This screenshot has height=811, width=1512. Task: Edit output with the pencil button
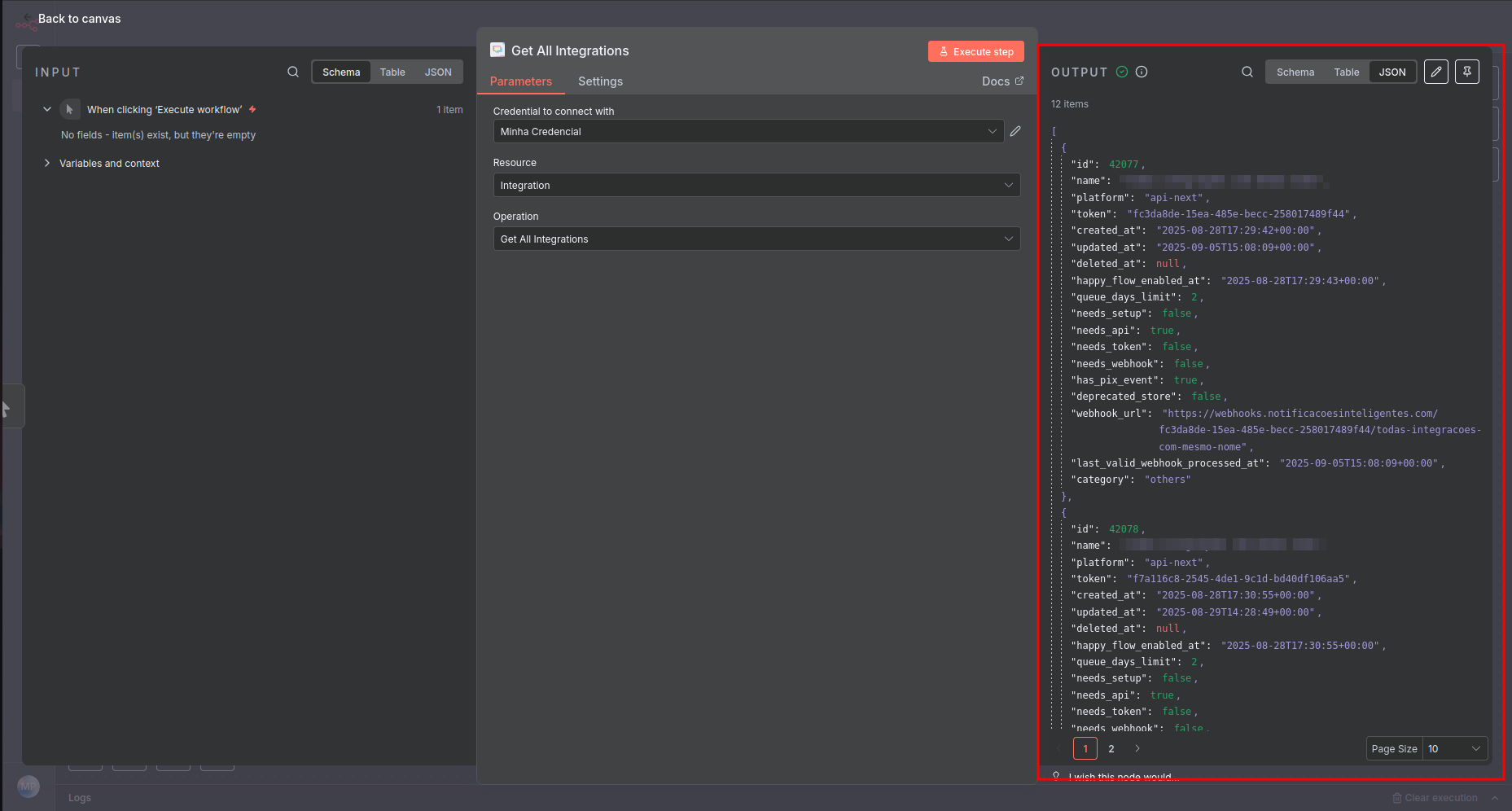tap(1436, 72)
